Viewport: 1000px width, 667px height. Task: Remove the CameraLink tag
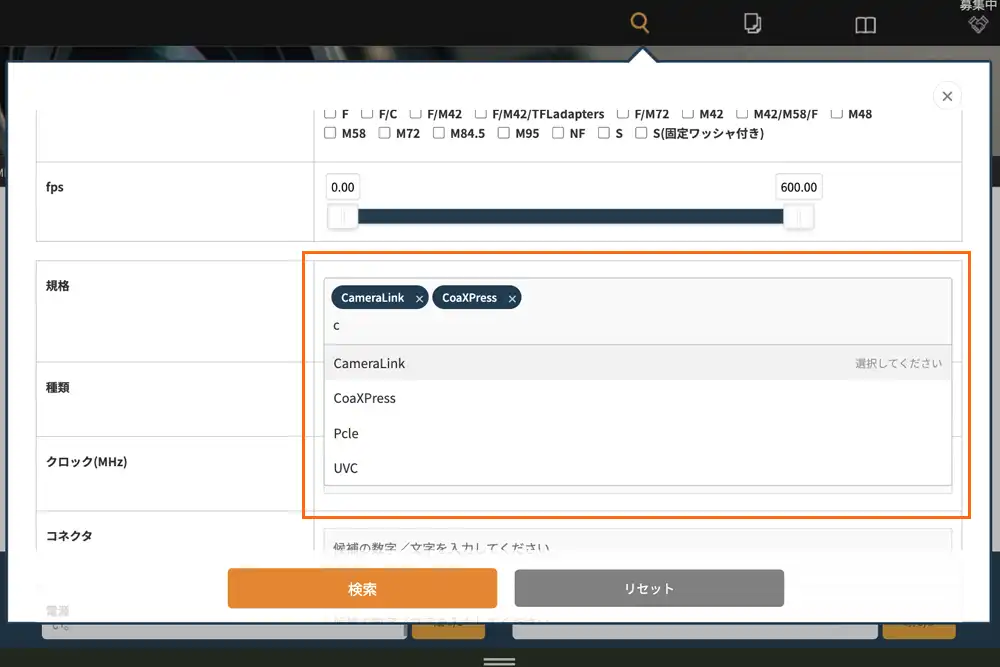click(x=420, y=299)
